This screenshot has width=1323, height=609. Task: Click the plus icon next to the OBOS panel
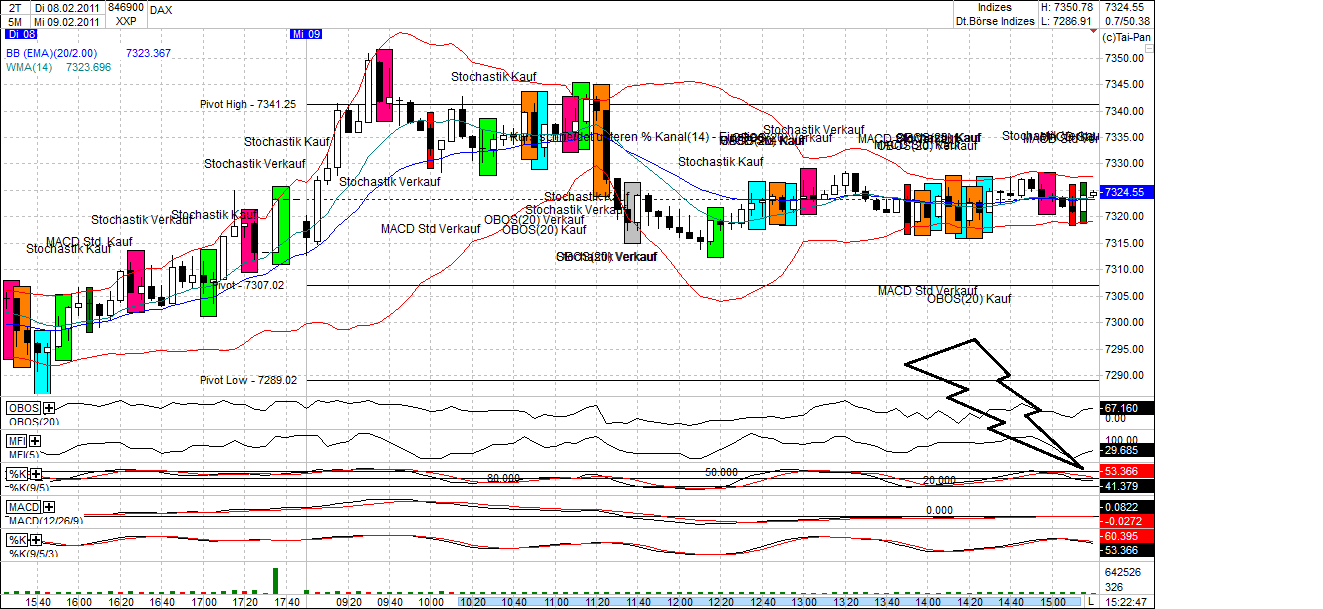tap(48, 408)
